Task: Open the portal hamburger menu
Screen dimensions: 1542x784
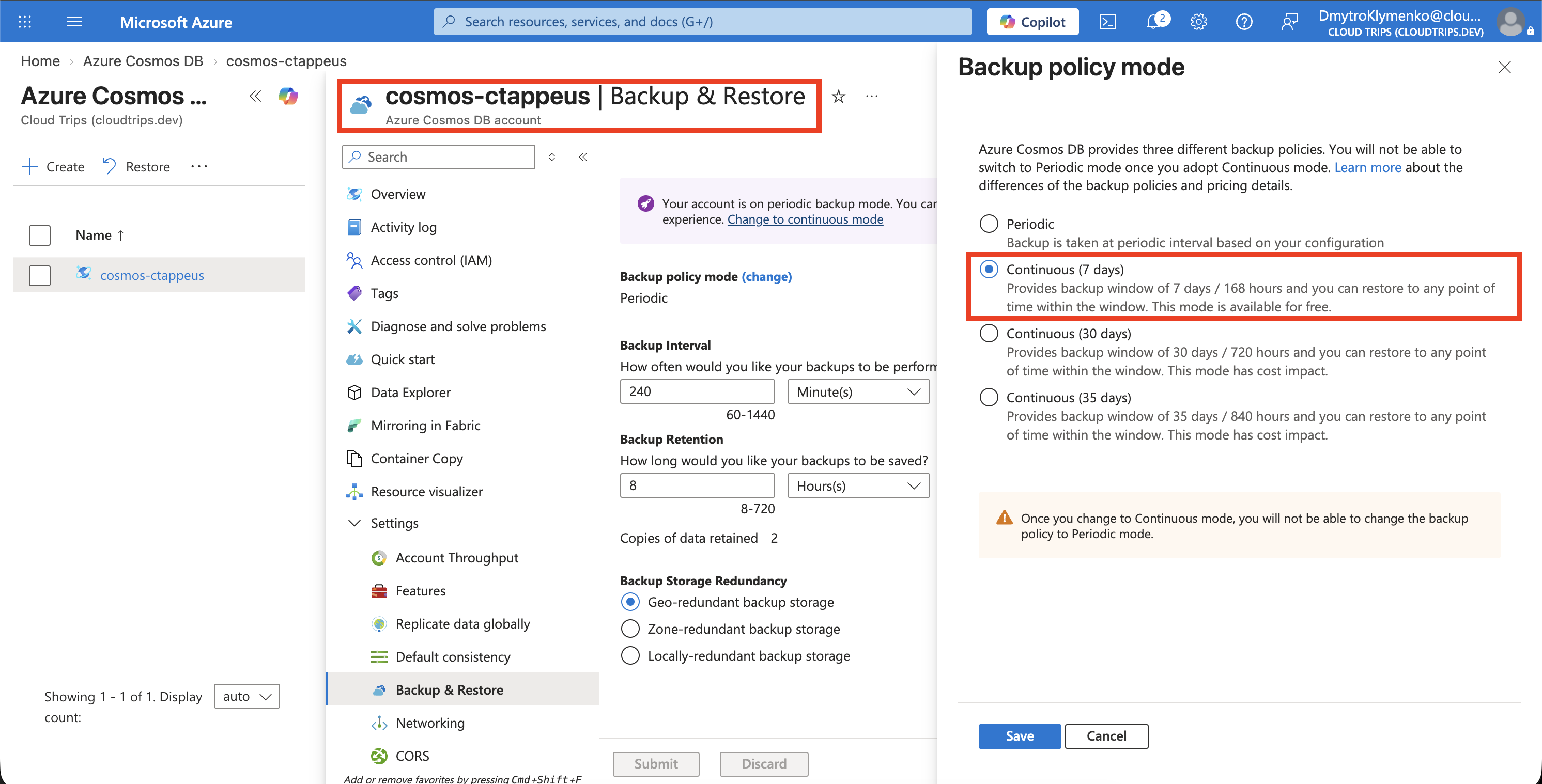Action: pyautogui.click(x=74, y=22)
